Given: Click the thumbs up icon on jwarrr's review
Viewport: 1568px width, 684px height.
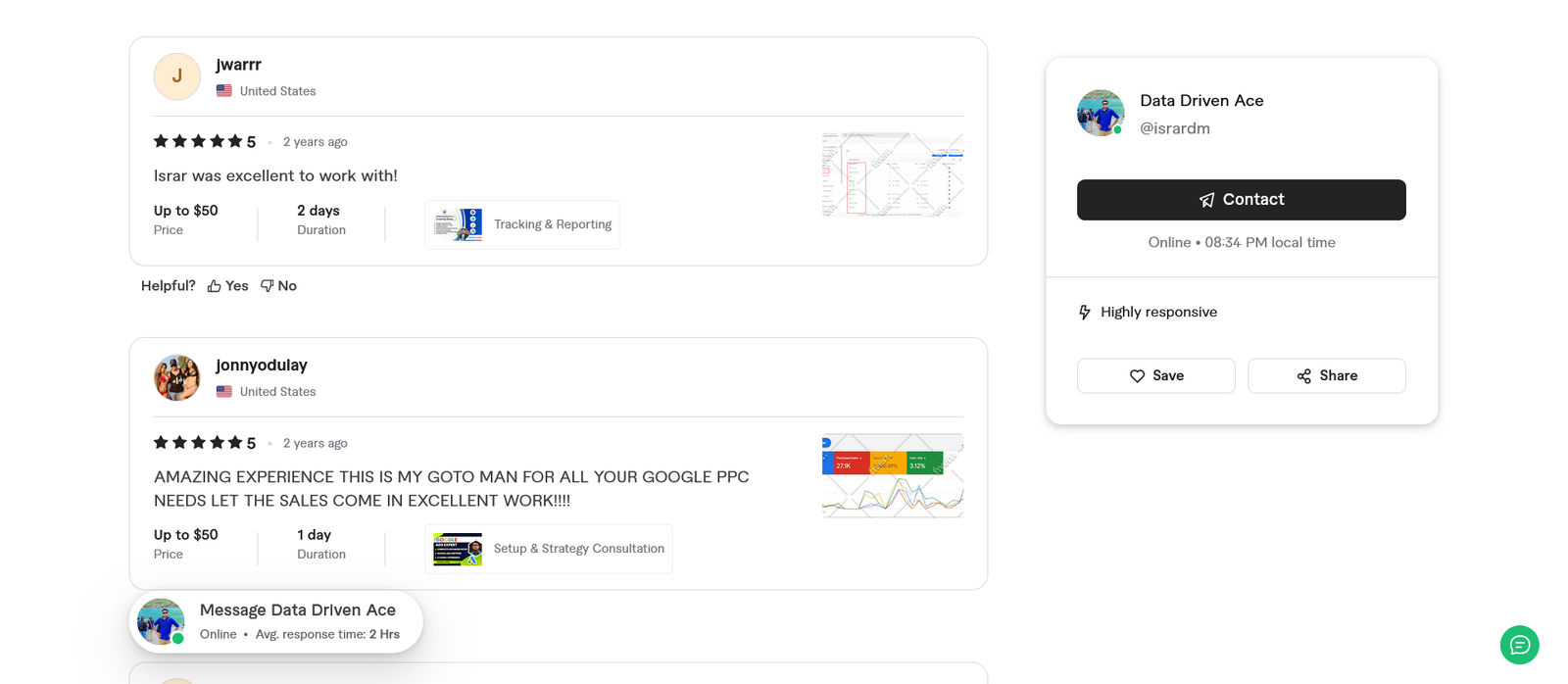Looking at the screenshot, I should pos(213,285).
